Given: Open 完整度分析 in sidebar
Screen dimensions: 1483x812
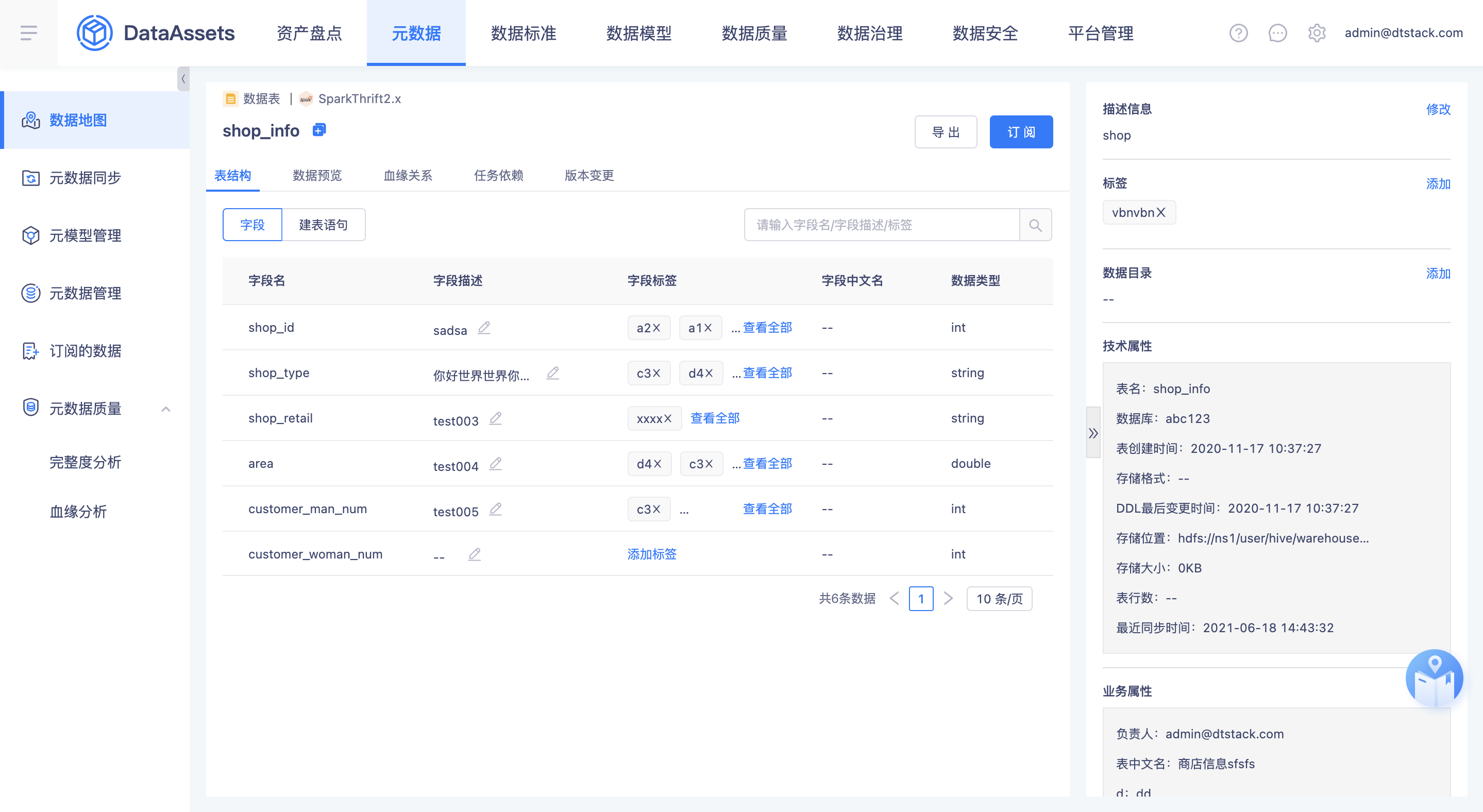Looking at the screenshot, I should (85, 462).
